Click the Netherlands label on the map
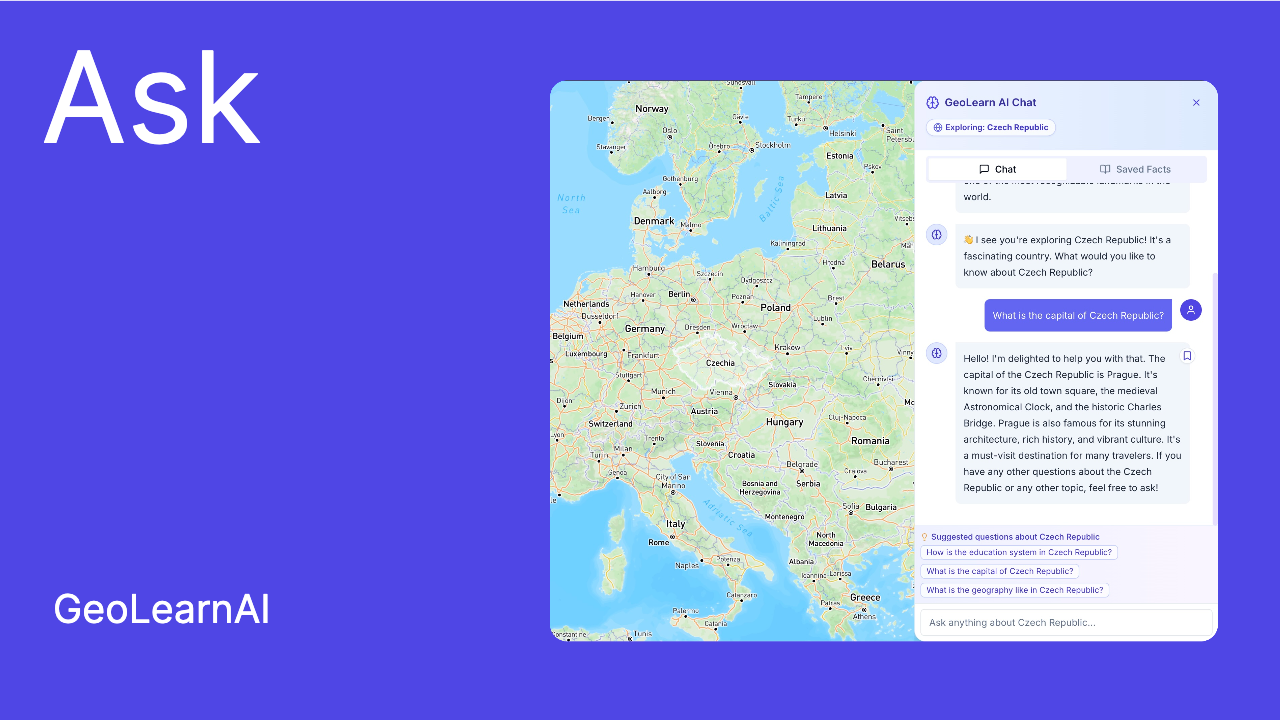Image resolution: width=1280 pixels, height=720 pixels. pos(586,304)
